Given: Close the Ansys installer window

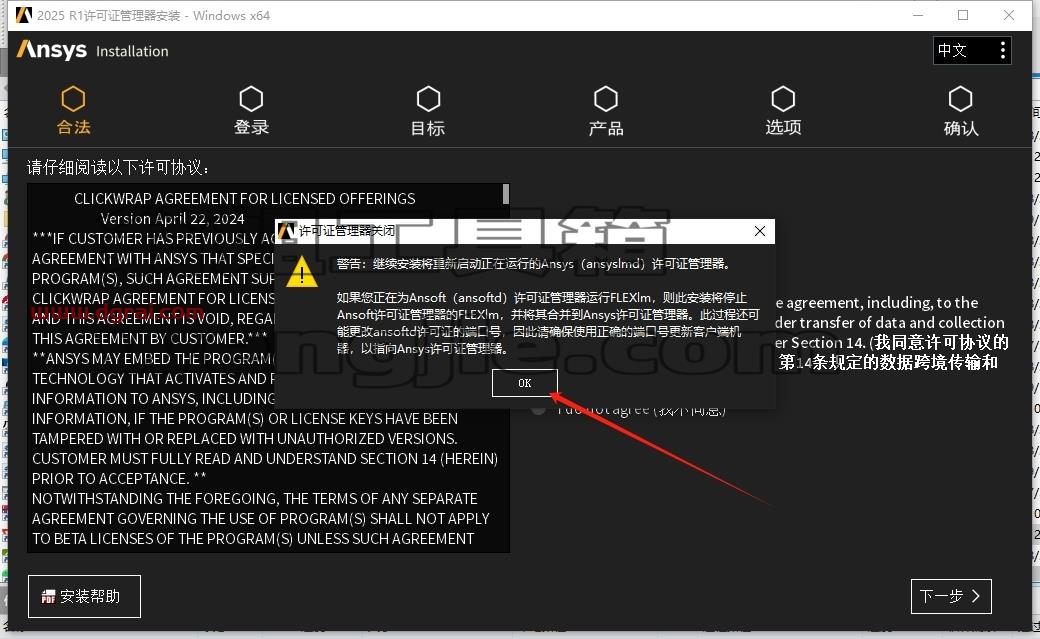Looking at the screenshot, I should tap(1009, 15).
